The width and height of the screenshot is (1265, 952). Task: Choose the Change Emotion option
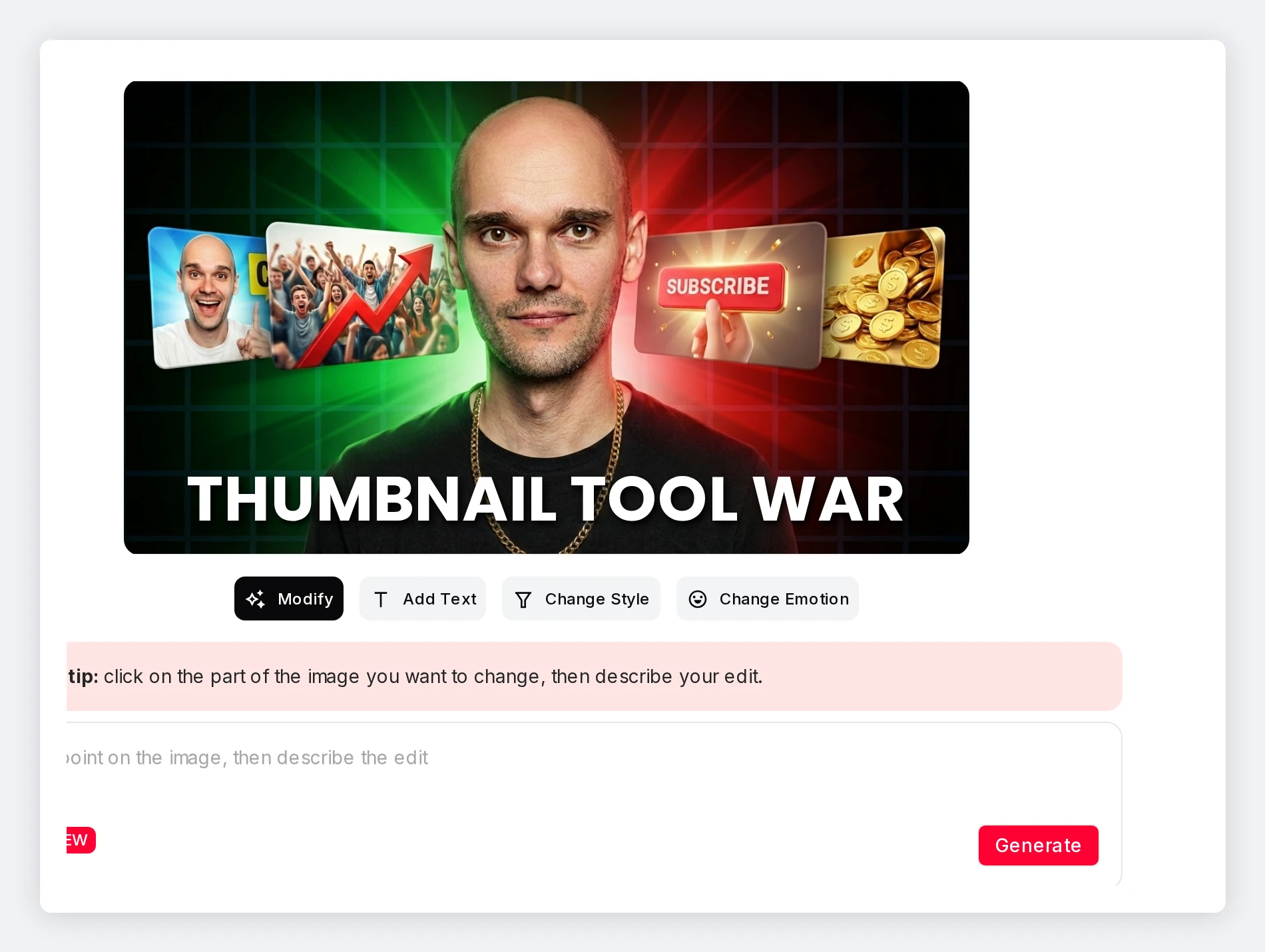pos(768,598)
